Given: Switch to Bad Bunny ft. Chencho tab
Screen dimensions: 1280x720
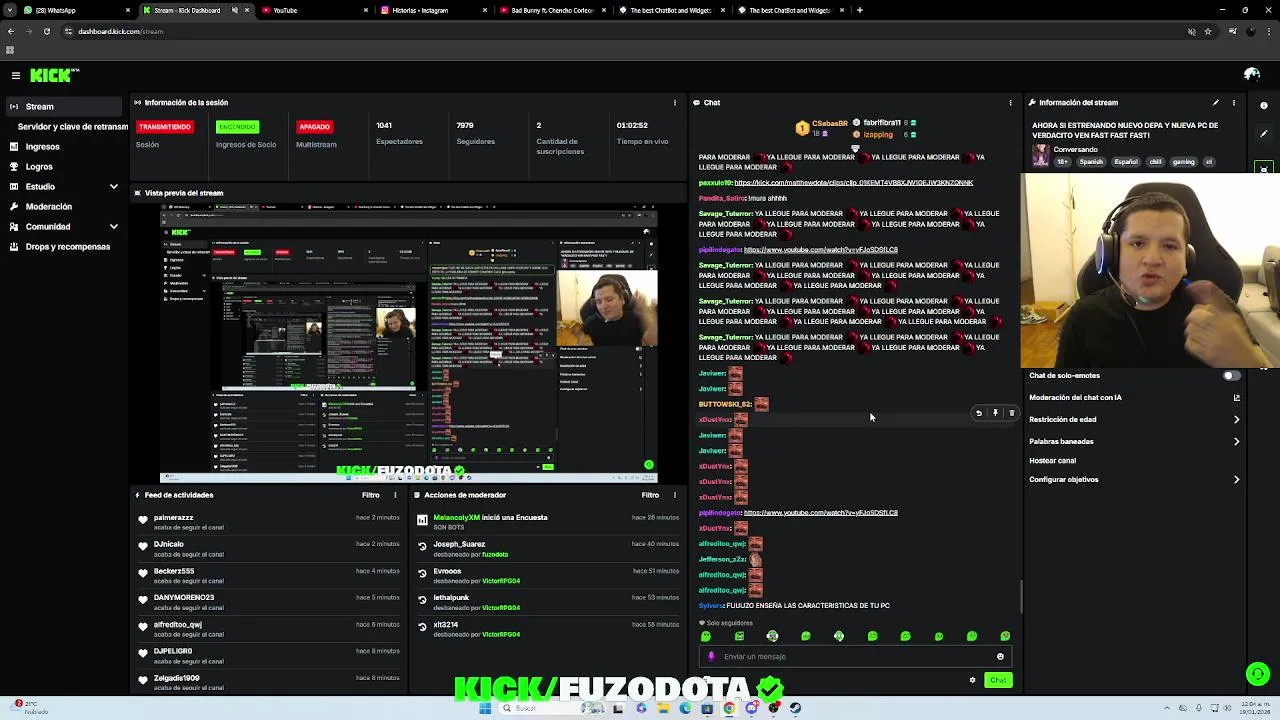Looking at the screenshot, I should pyautogui.click(x=552, y=10).
